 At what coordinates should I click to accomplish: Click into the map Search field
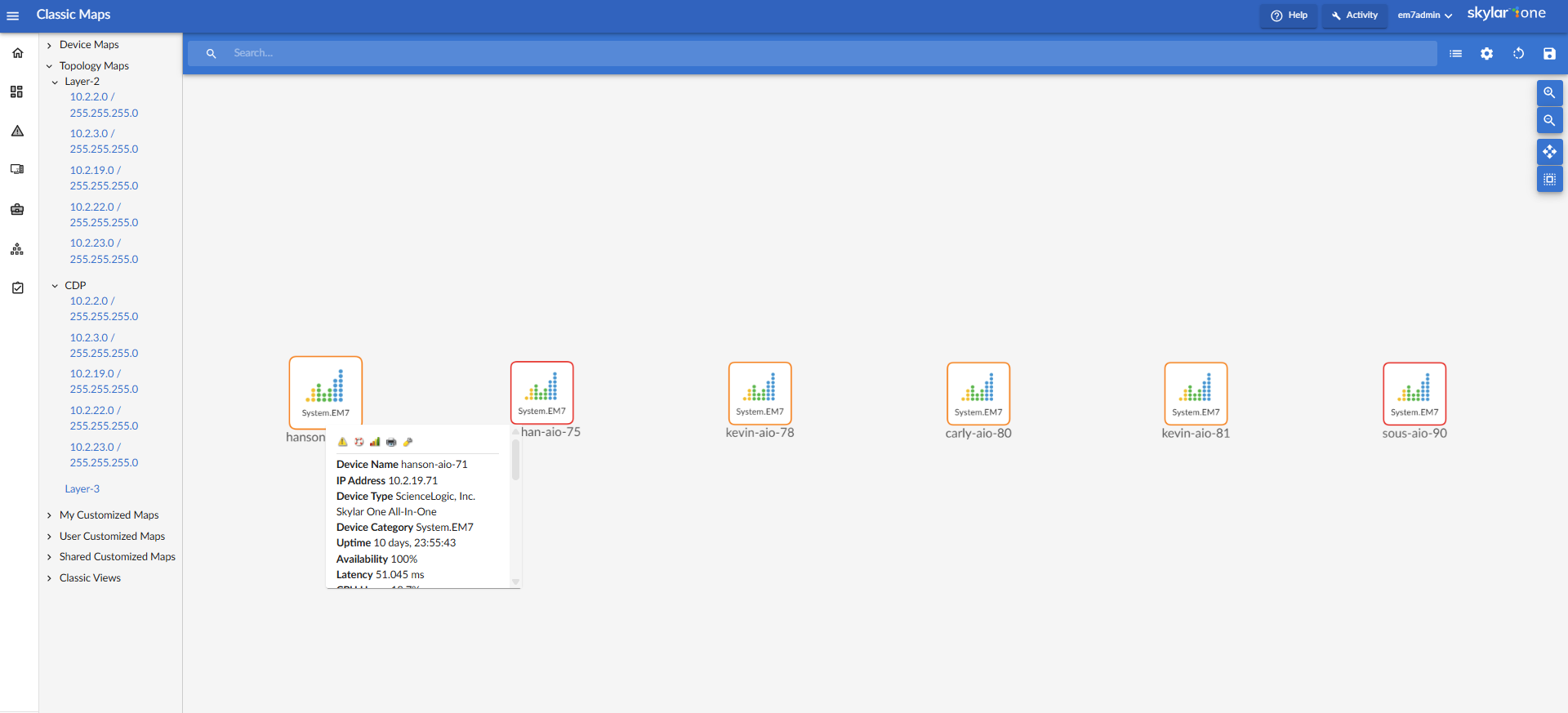(x=817, y=54)
